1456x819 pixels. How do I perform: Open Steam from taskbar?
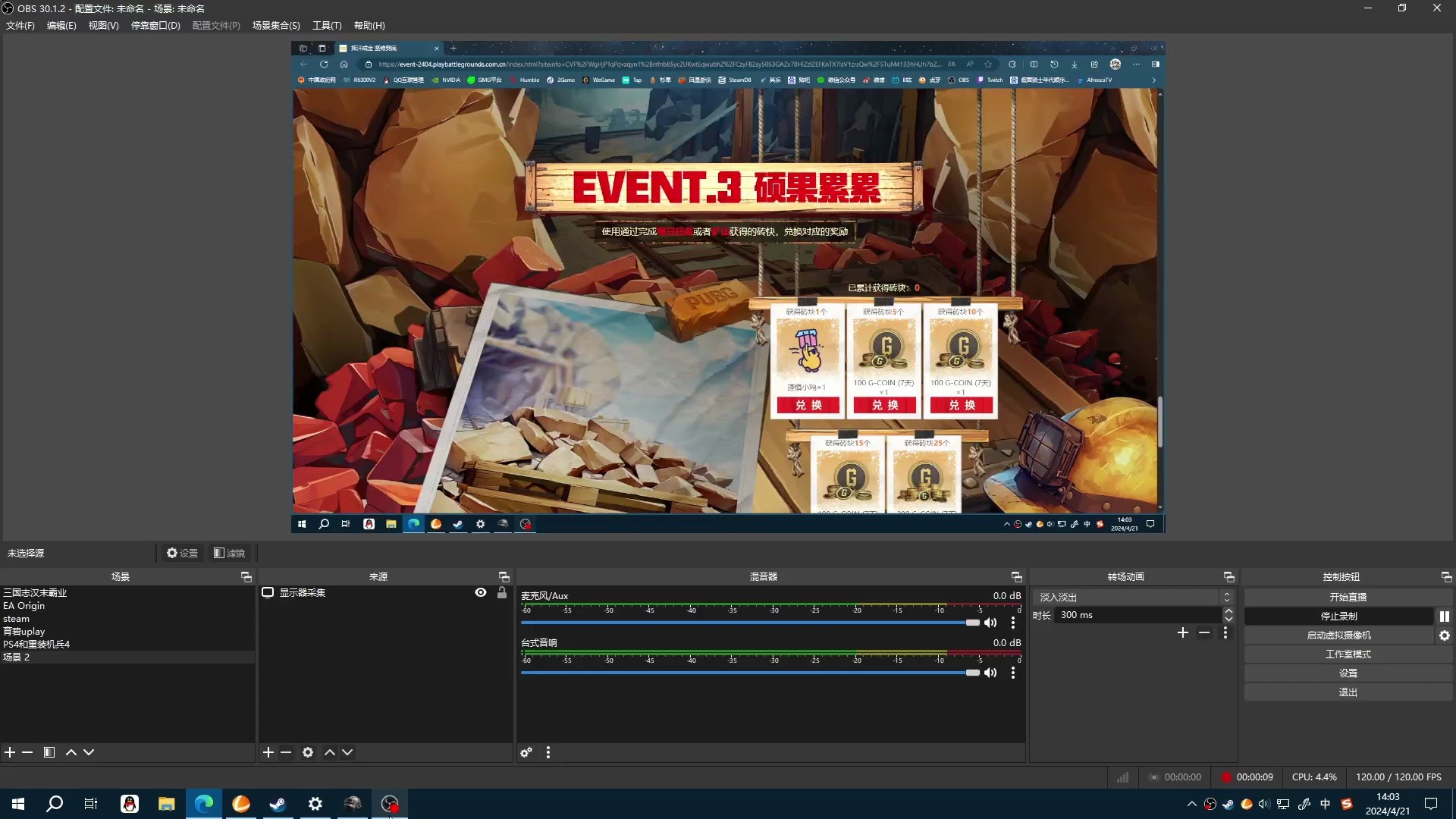tap(278, 804)
